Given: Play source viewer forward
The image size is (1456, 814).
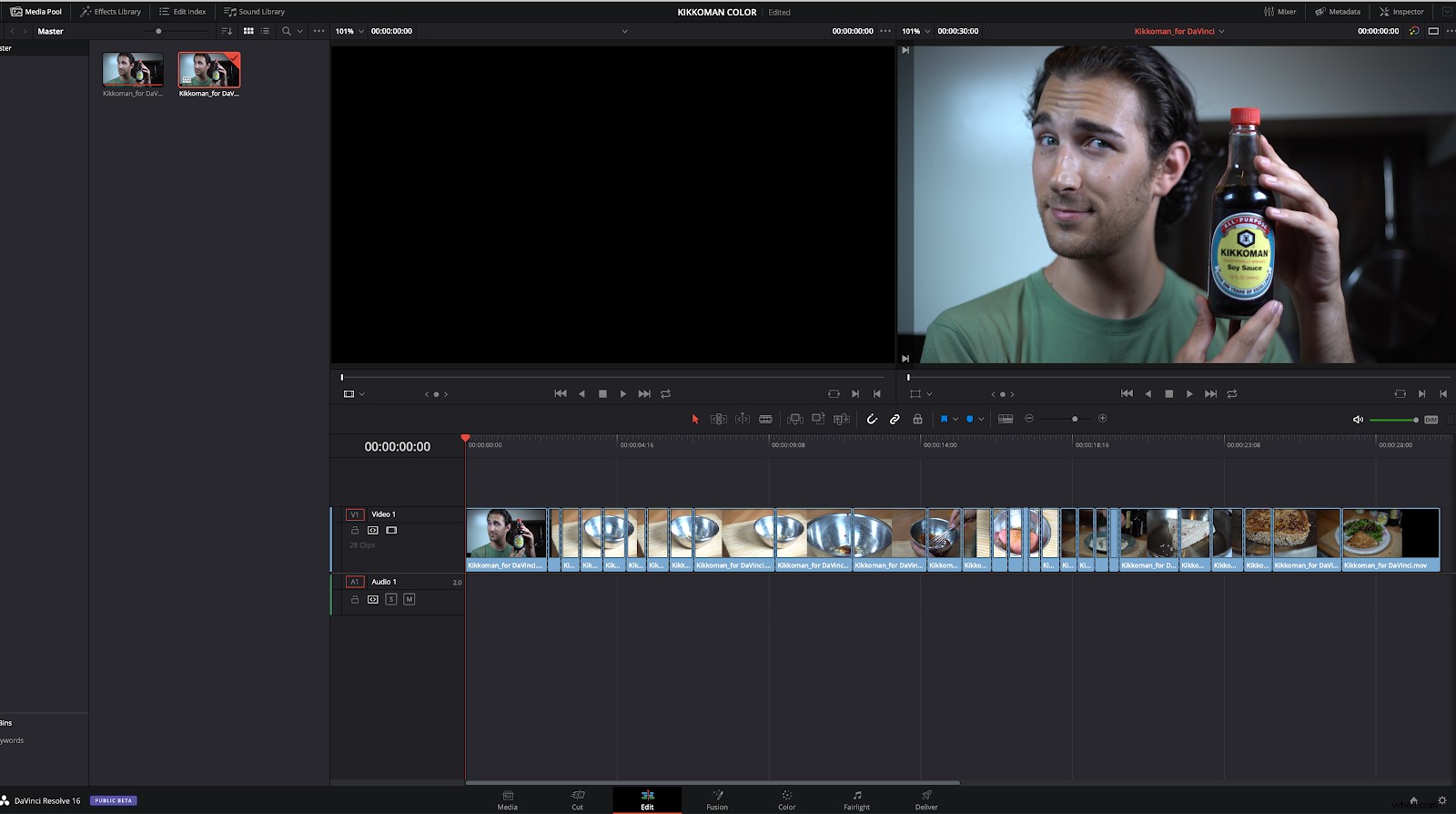Looking at the screenshot, I should tap(623, 394).
